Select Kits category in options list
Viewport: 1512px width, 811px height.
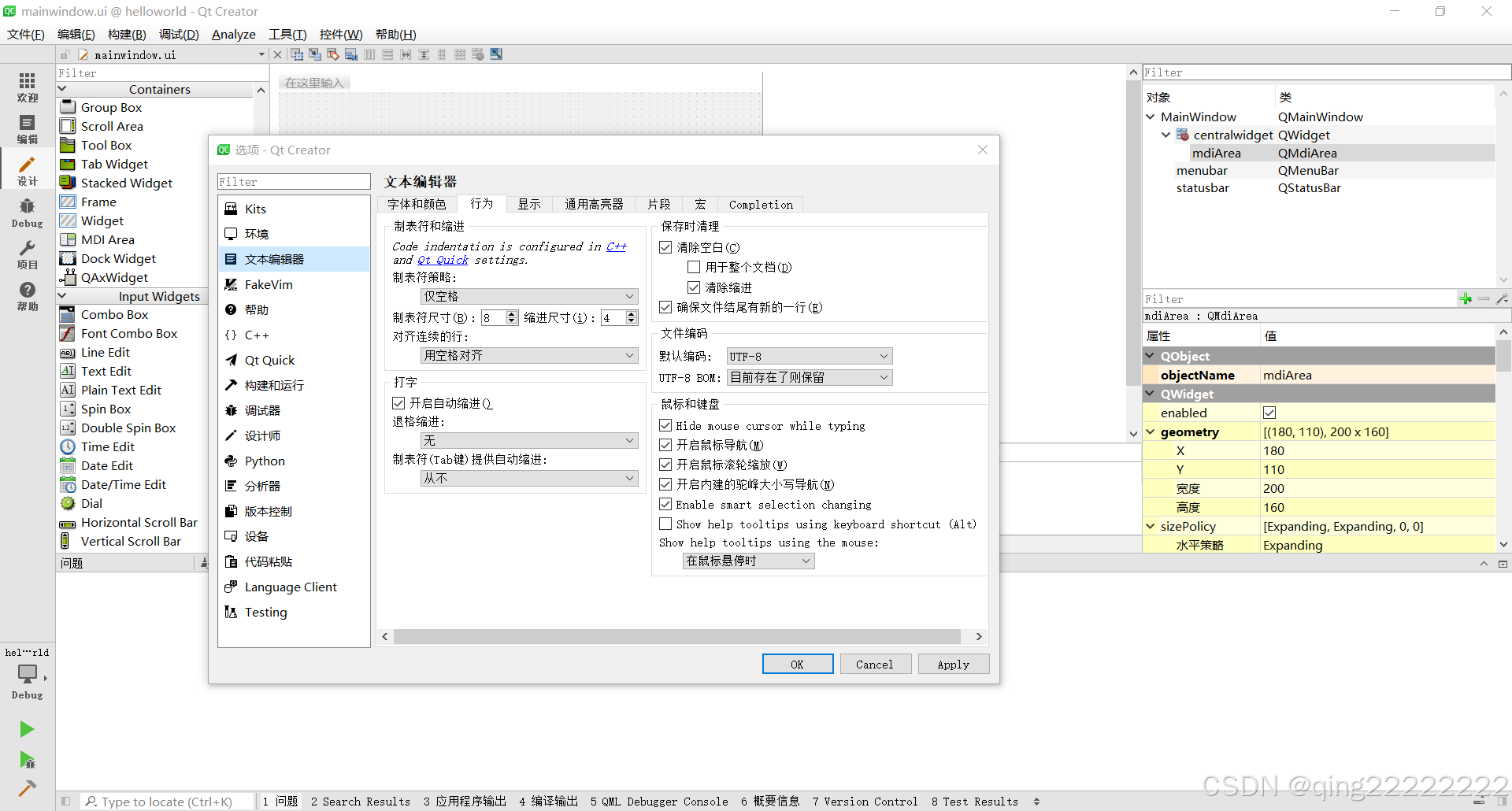294,209
